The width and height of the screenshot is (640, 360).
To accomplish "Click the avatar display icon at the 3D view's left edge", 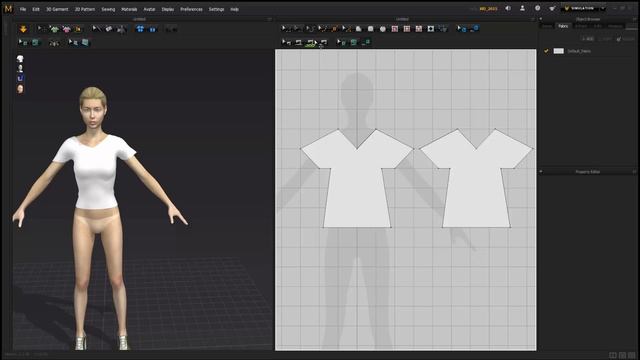I will coord(20,69).
